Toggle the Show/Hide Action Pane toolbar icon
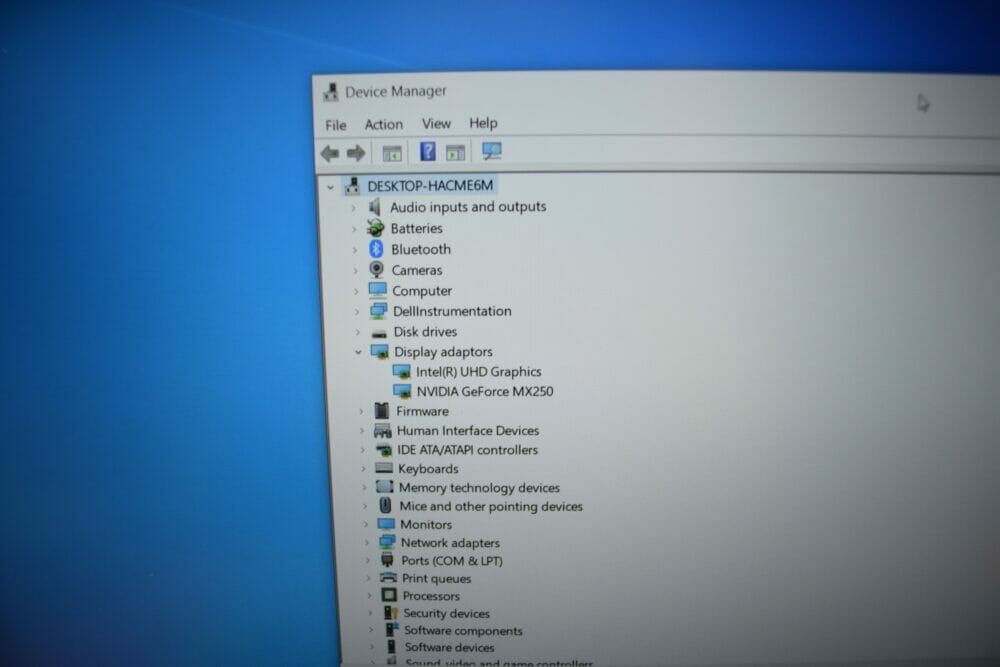 click(x=455, y=152)
